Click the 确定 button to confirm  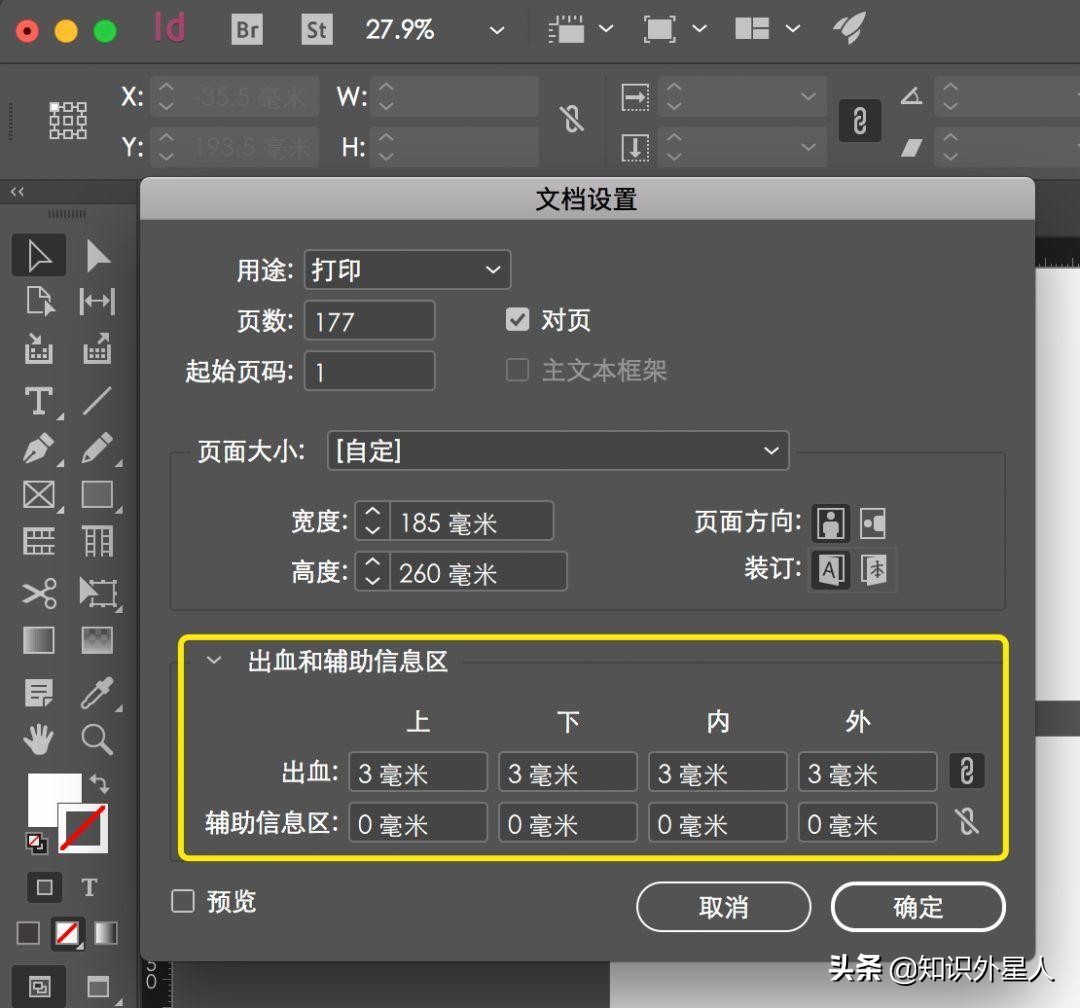[917, 906]
